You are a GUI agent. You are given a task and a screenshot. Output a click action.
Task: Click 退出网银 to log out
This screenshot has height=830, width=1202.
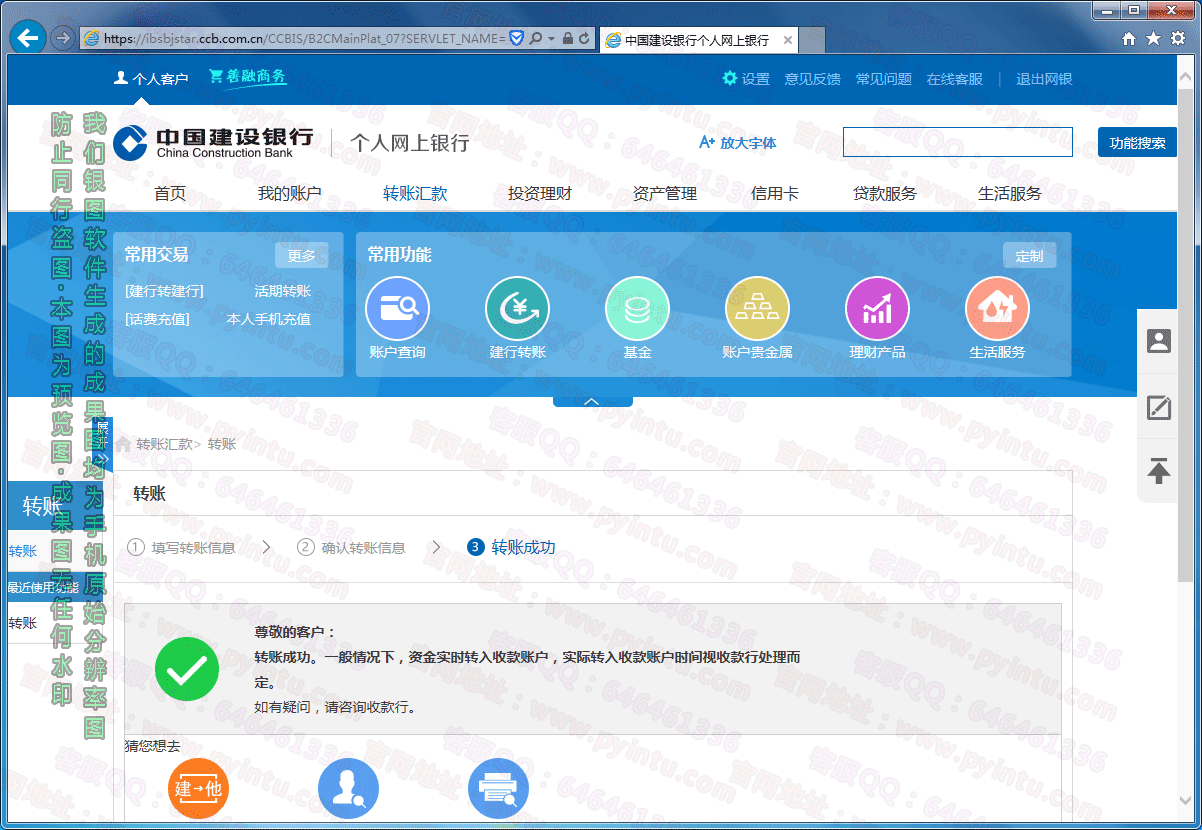pos(1044,79)
